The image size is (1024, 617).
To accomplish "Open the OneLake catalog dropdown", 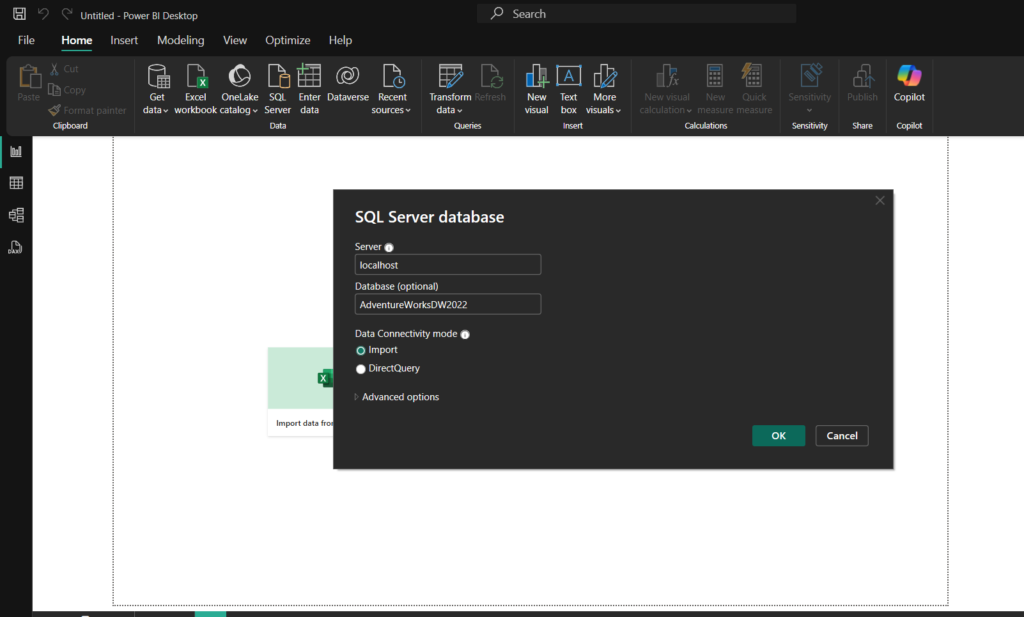I will [239, 89].
